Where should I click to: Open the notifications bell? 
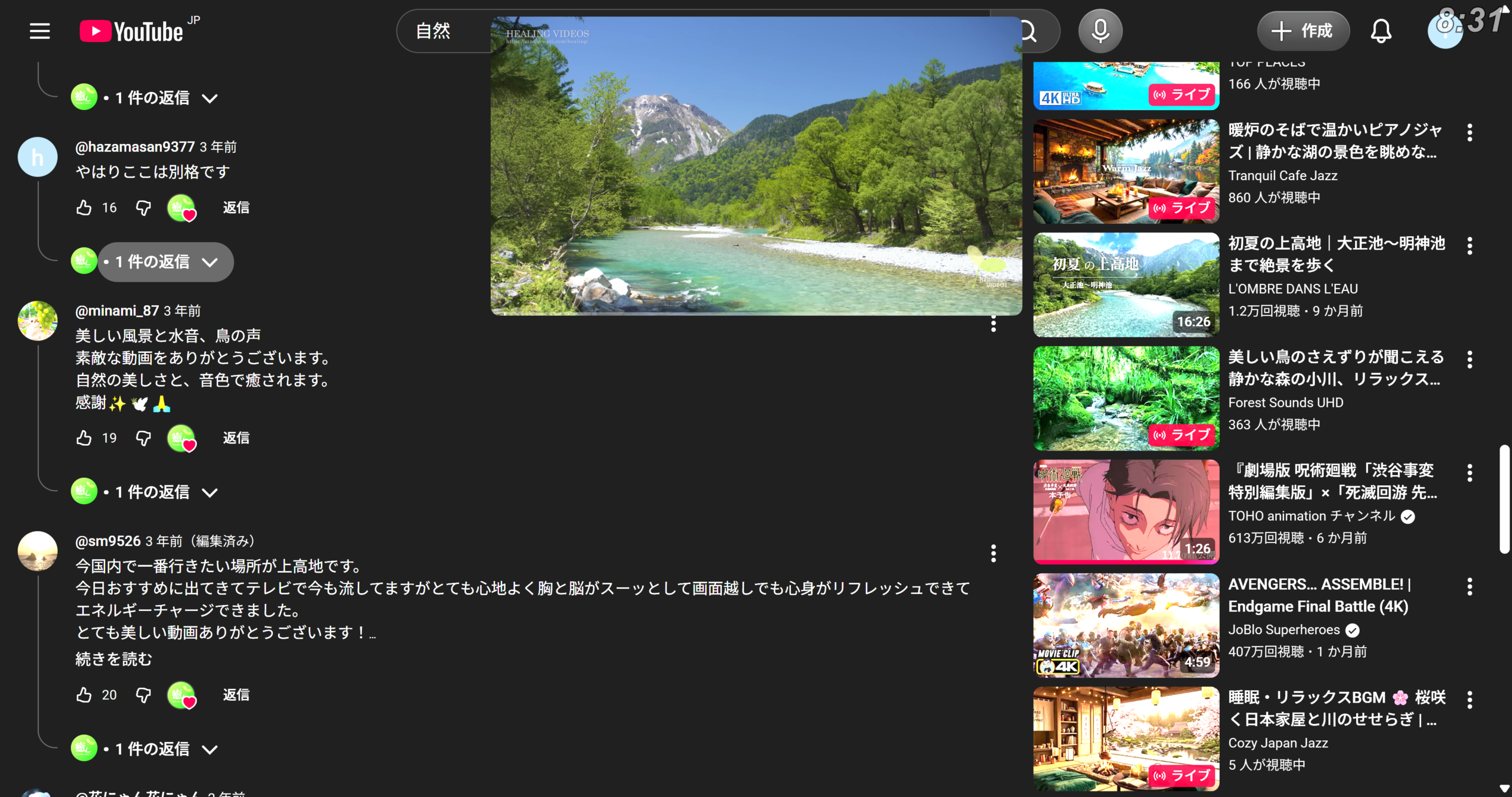pyautogui.click(x=1380, y=31)
